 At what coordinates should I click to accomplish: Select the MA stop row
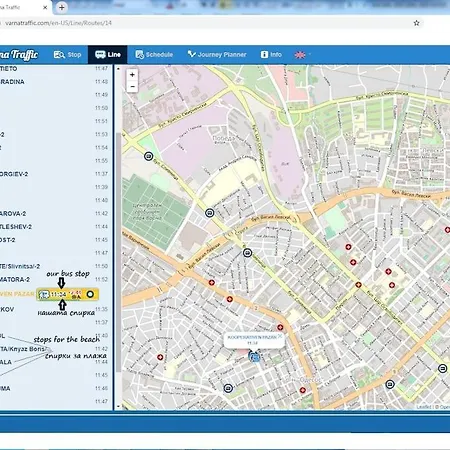(x=55, y=388)
